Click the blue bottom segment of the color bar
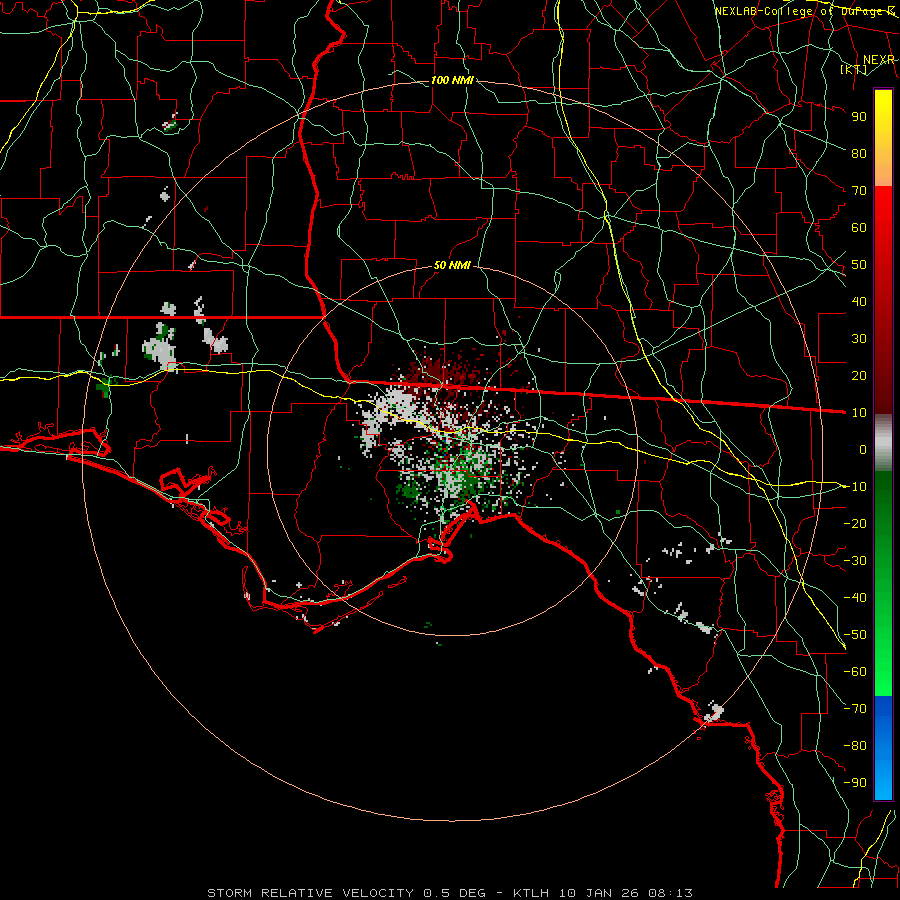Image resolution: width=900 pixels, height=900 pixels. click(883, 748)
